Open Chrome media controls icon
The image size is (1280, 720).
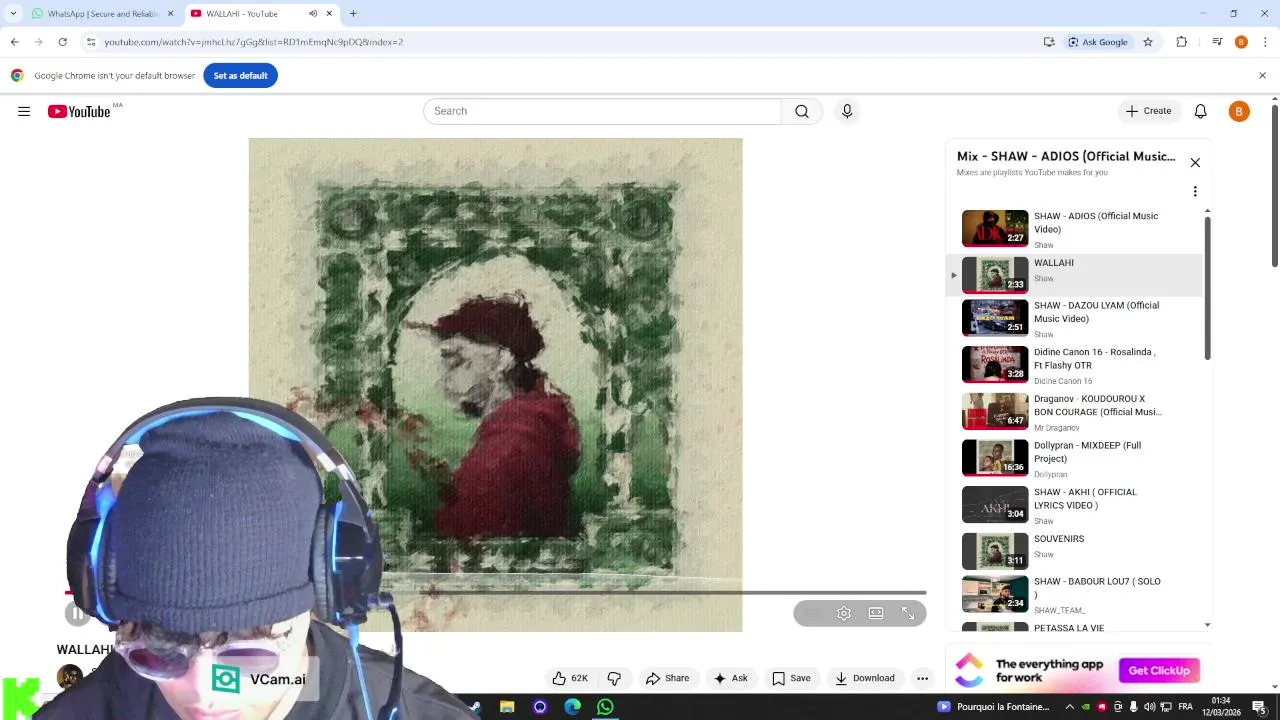[1217, 42]
